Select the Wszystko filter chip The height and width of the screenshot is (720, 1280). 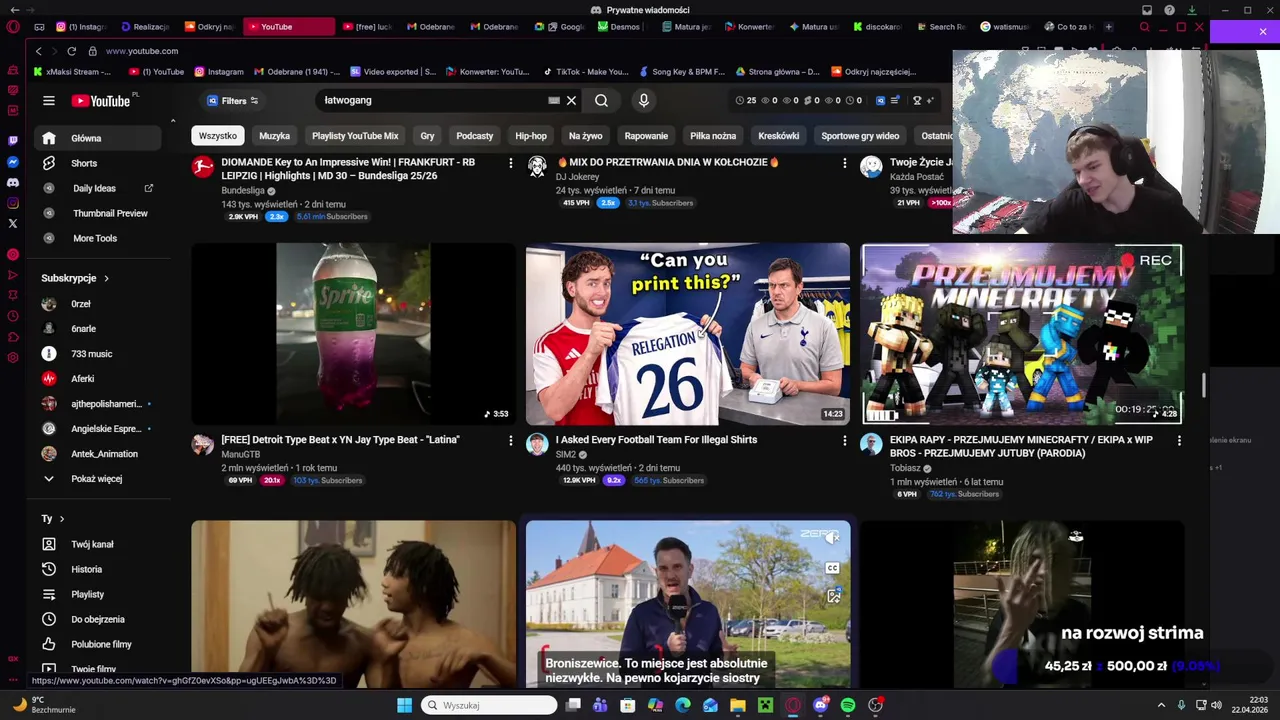coord(217,136)
